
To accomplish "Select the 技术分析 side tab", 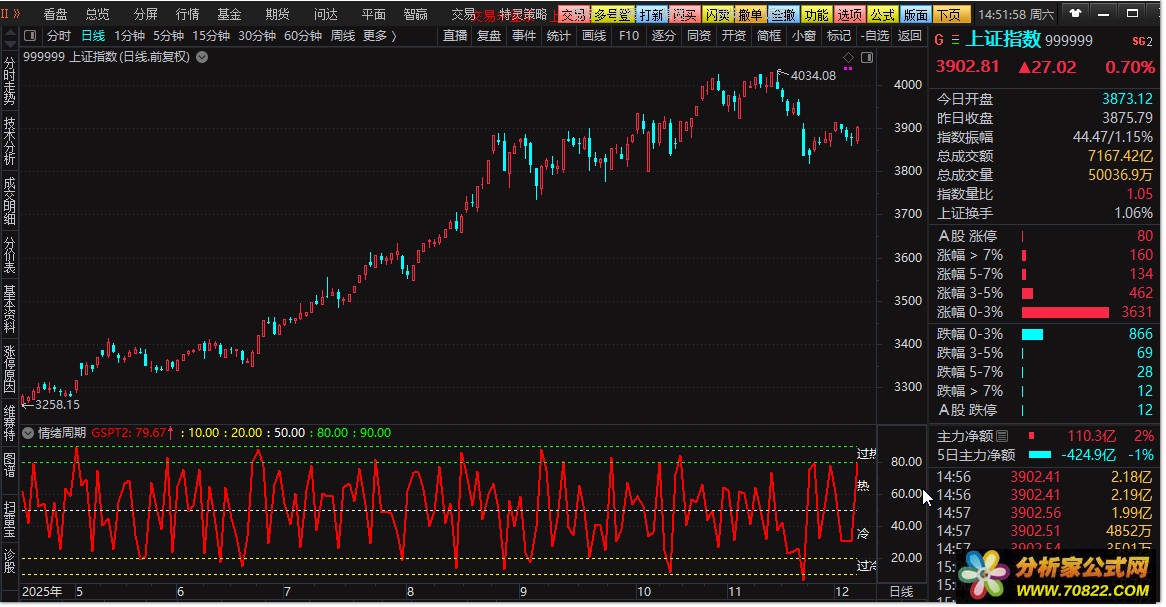I will [x=9, y=141].
